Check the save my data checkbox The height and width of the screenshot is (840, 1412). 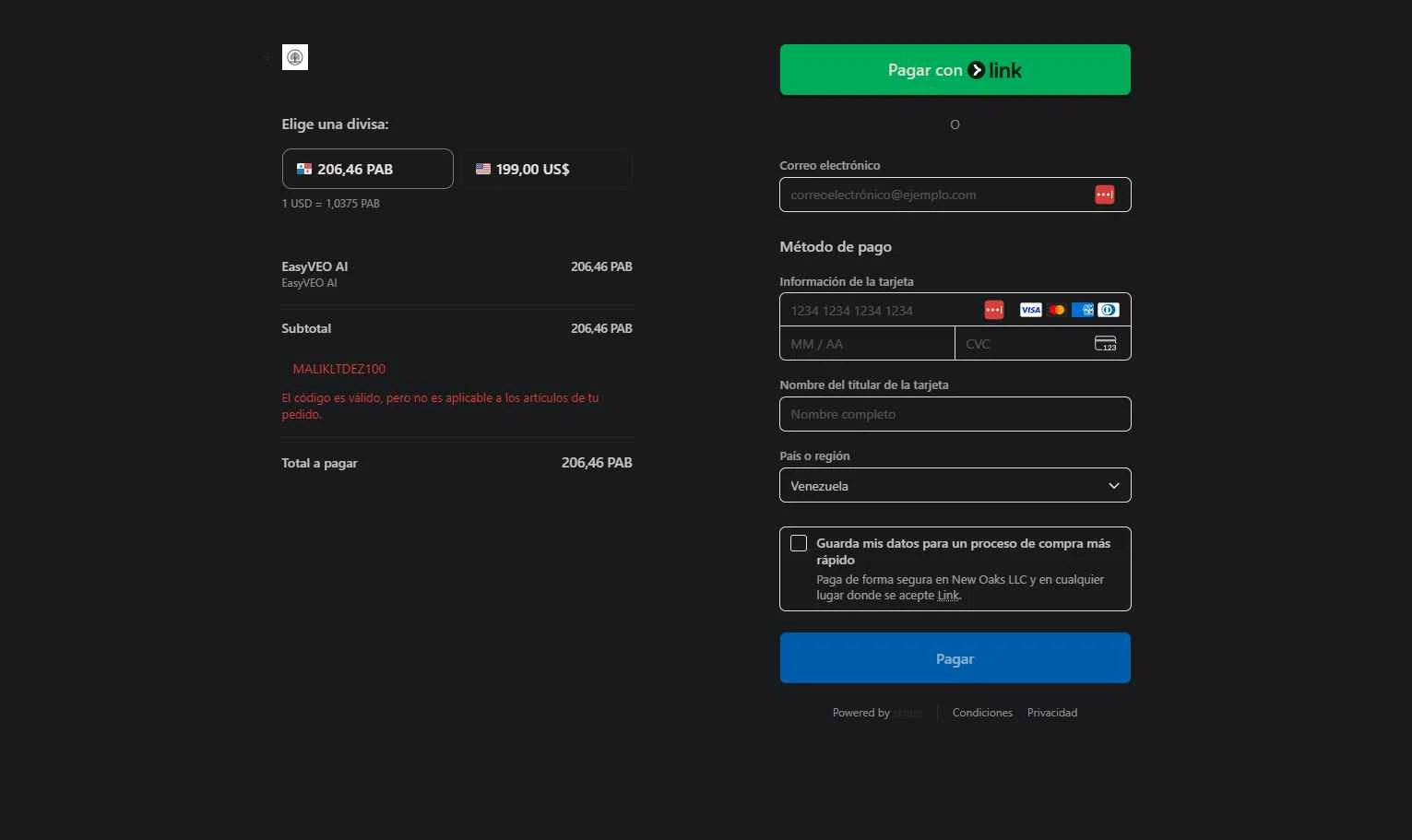(x=799, y=543)
